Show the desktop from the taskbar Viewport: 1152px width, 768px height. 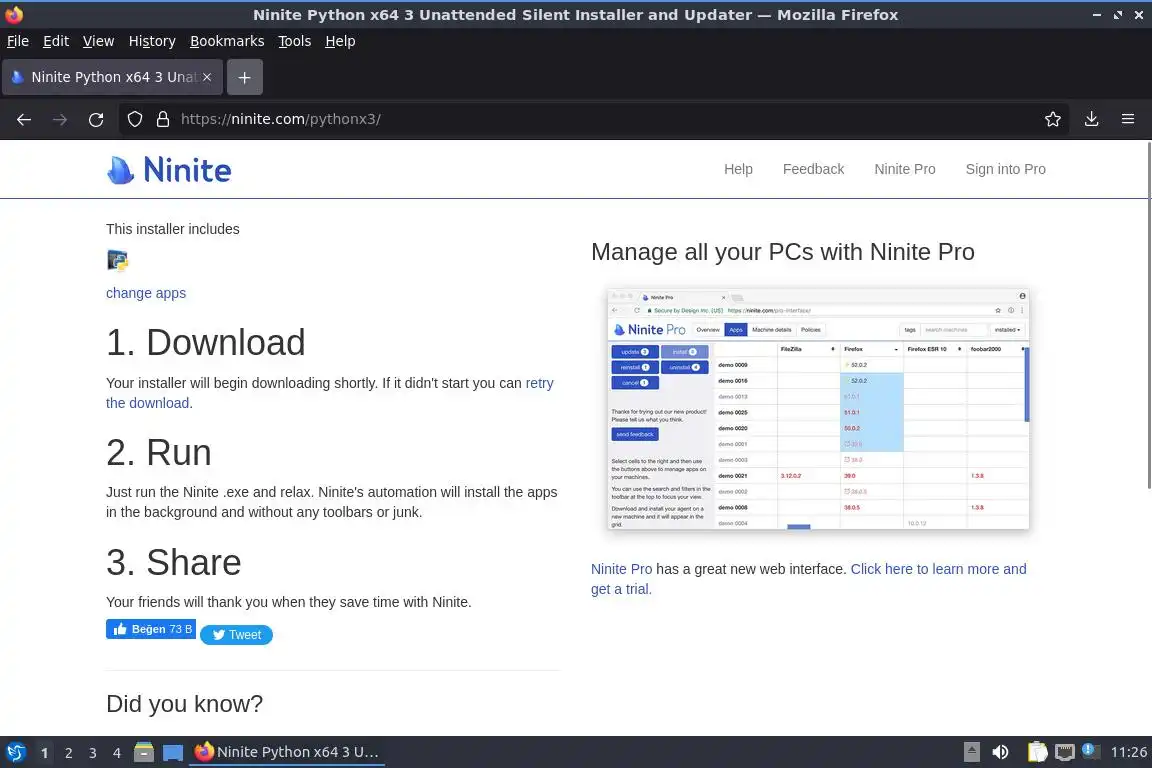173,752
